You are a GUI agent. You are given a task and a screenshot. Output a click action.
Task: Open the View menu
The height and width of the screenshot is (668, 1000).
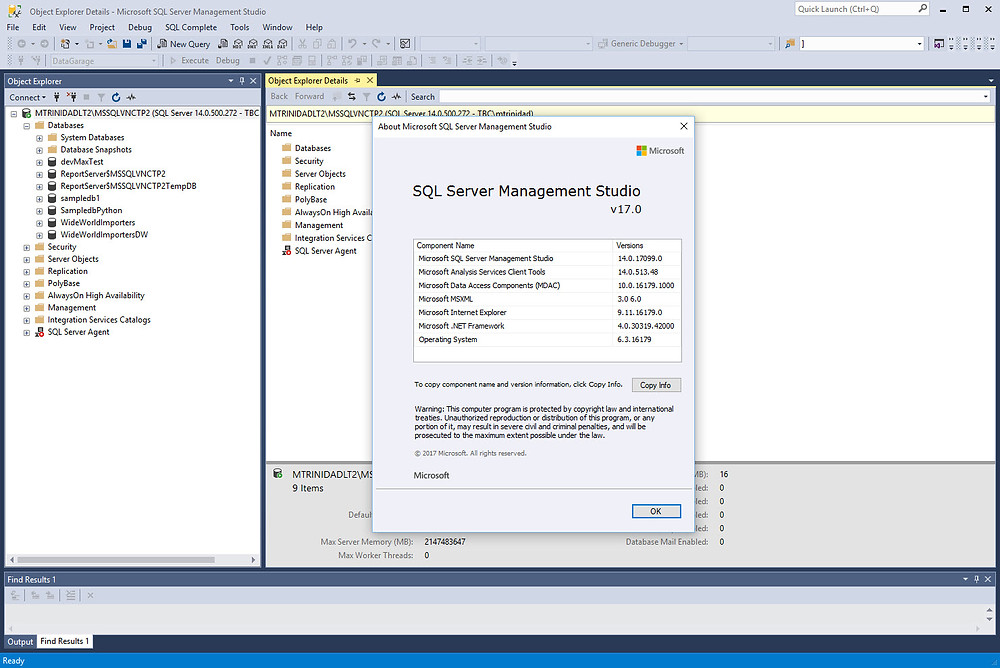(68, 27)
